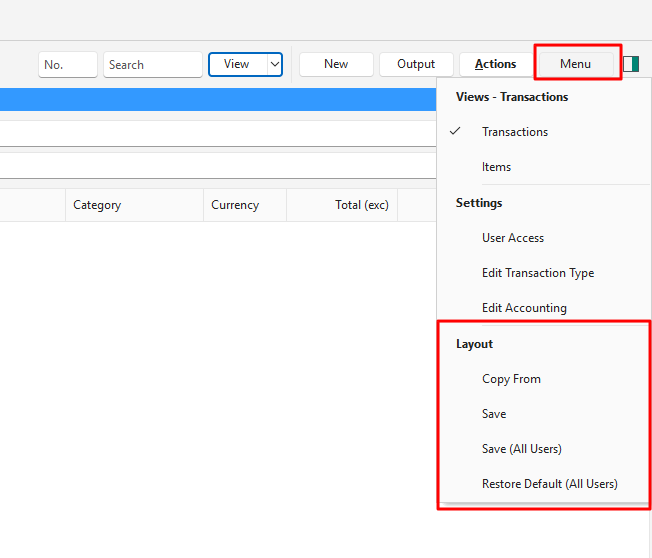
Task: Click the green panel icon beside Menu
Action: [x=631, y=64]
